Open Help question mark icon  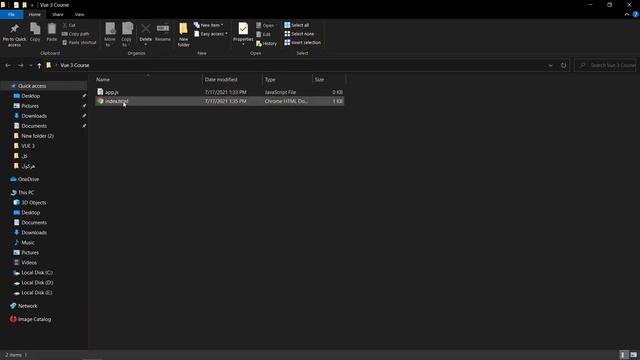tap(636, 14)
